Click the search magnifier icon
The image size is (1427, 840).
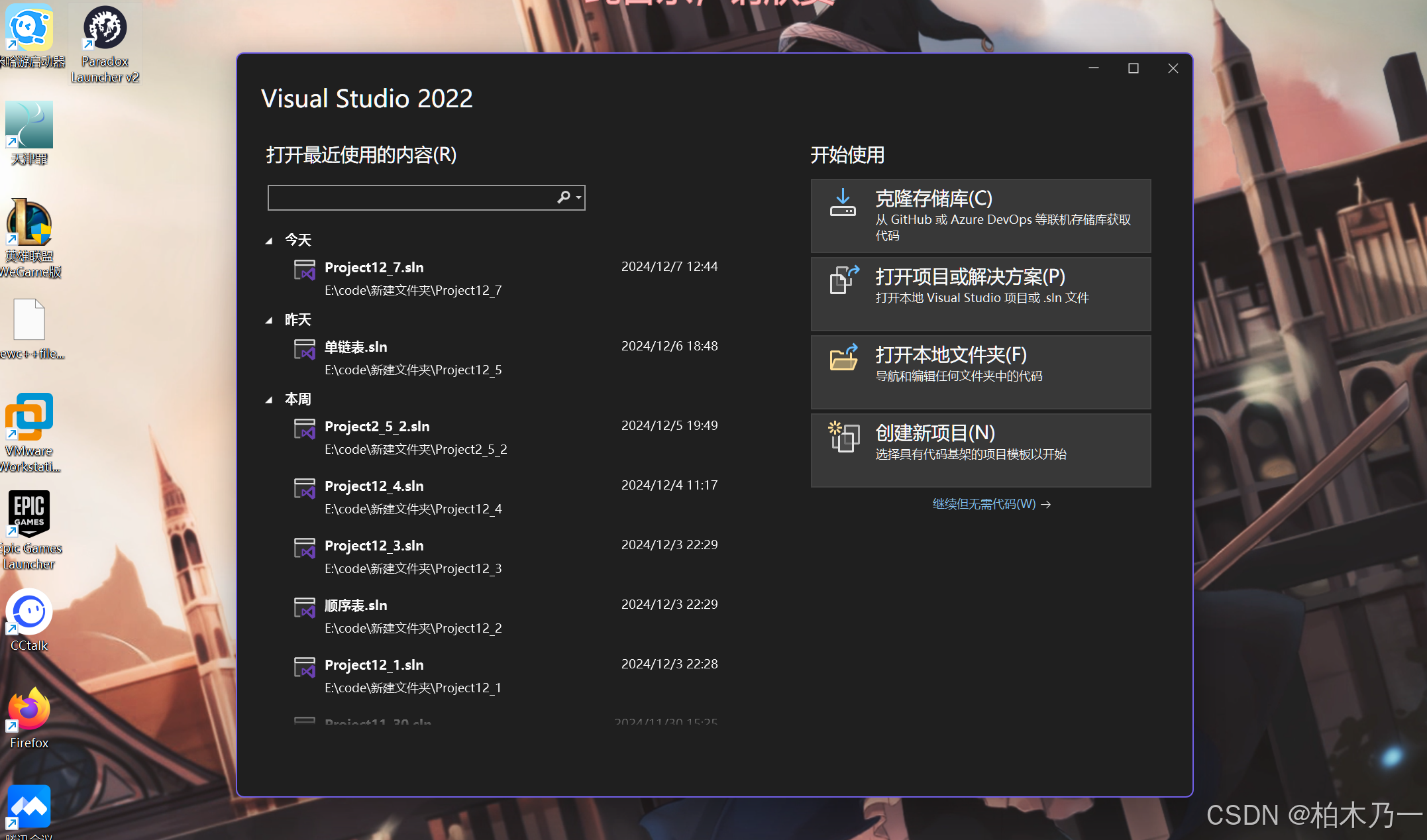pos(563,197)
